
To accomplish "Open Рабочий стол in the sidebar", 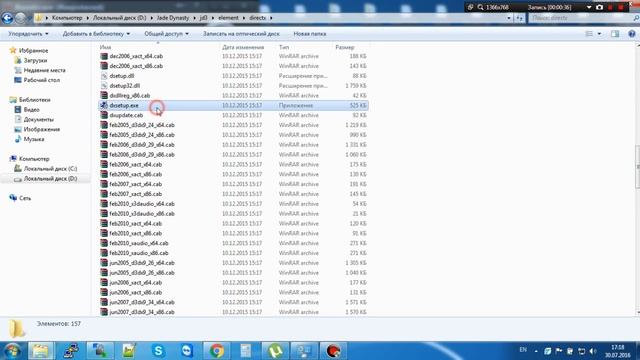I will pos(42,80).
